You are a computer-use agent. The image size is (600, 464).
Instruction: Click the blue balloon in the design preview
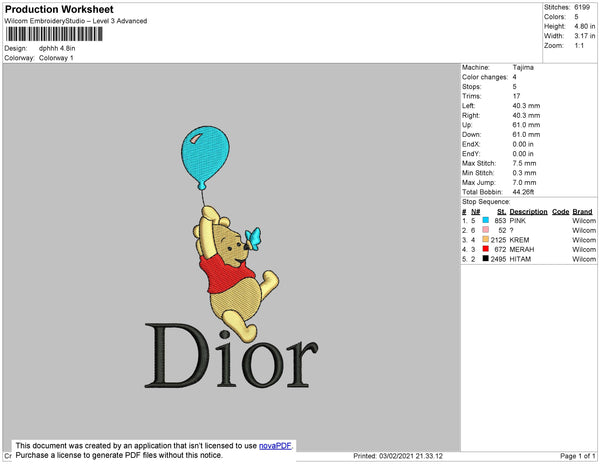coord(205,157)
